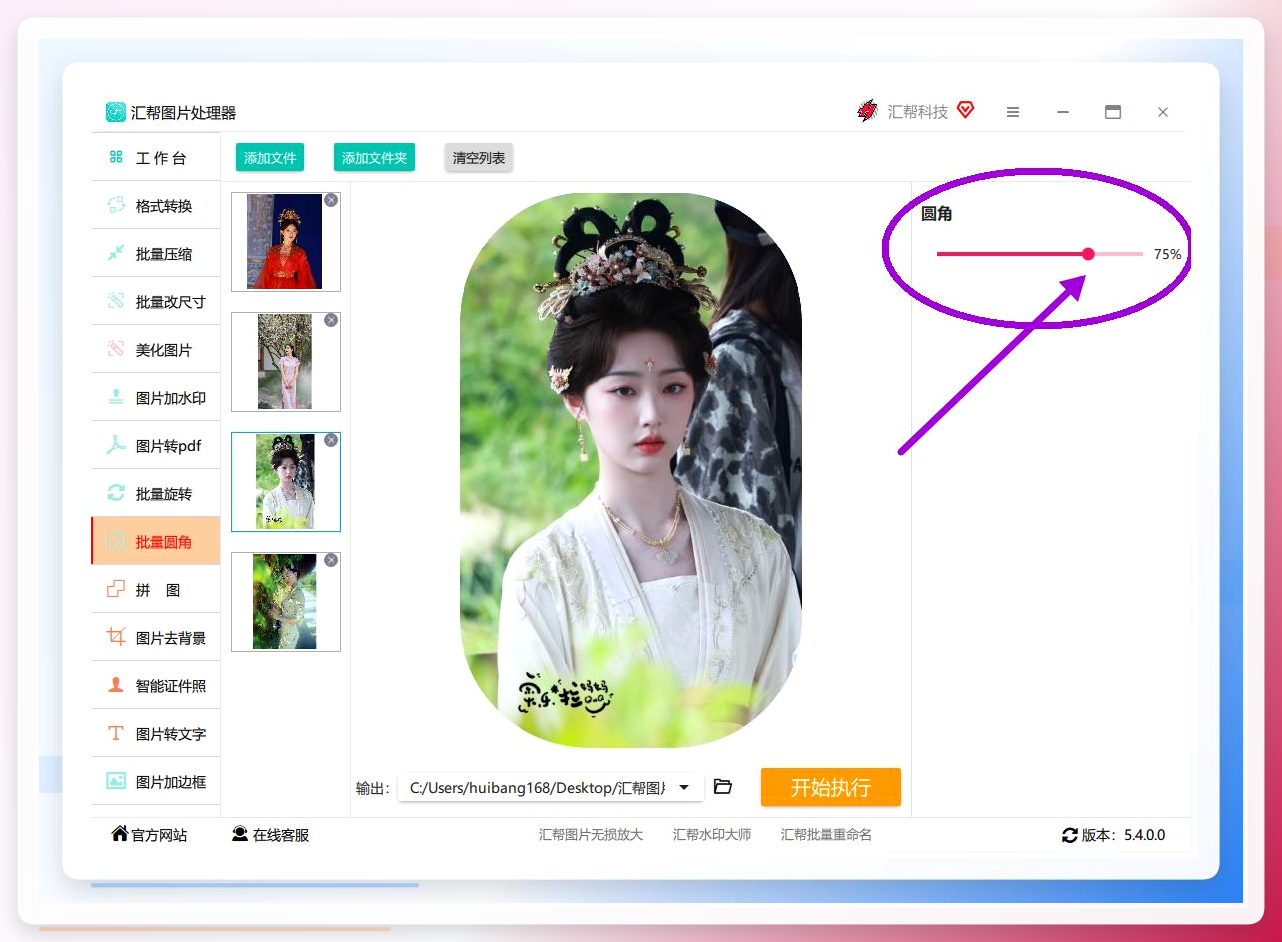
Task: Click the 圆角 slider handle
Action: point(1088,254)
